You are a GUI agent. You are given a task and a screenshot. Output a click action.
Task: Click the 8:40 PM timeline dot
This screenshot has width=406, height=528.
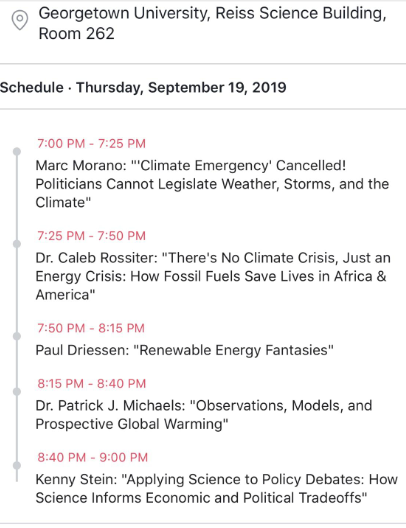(17, 465)
